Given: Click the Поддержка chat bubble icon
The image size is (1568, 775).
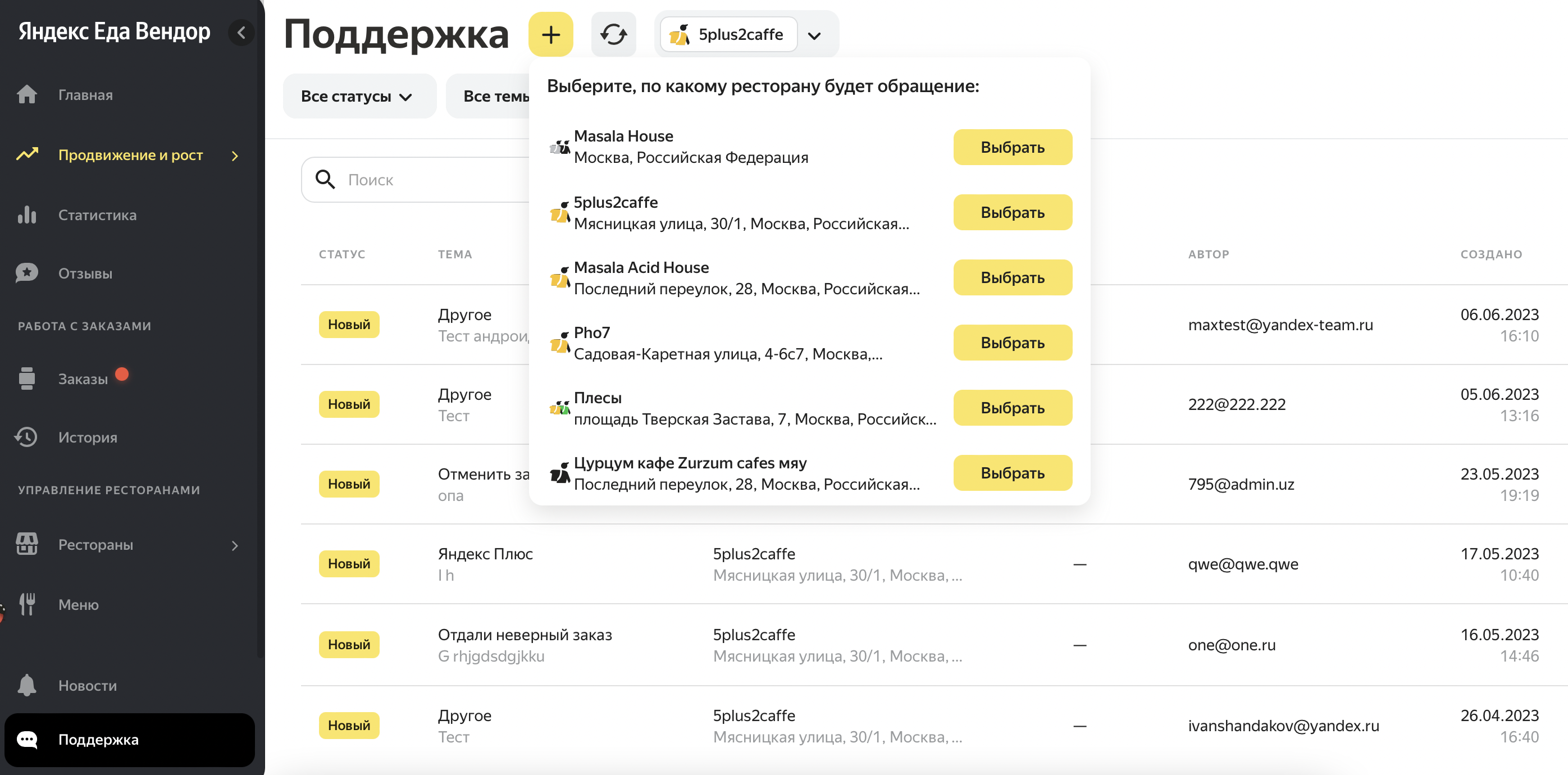Looking at the screenshot, I should [x=27, y=739].
